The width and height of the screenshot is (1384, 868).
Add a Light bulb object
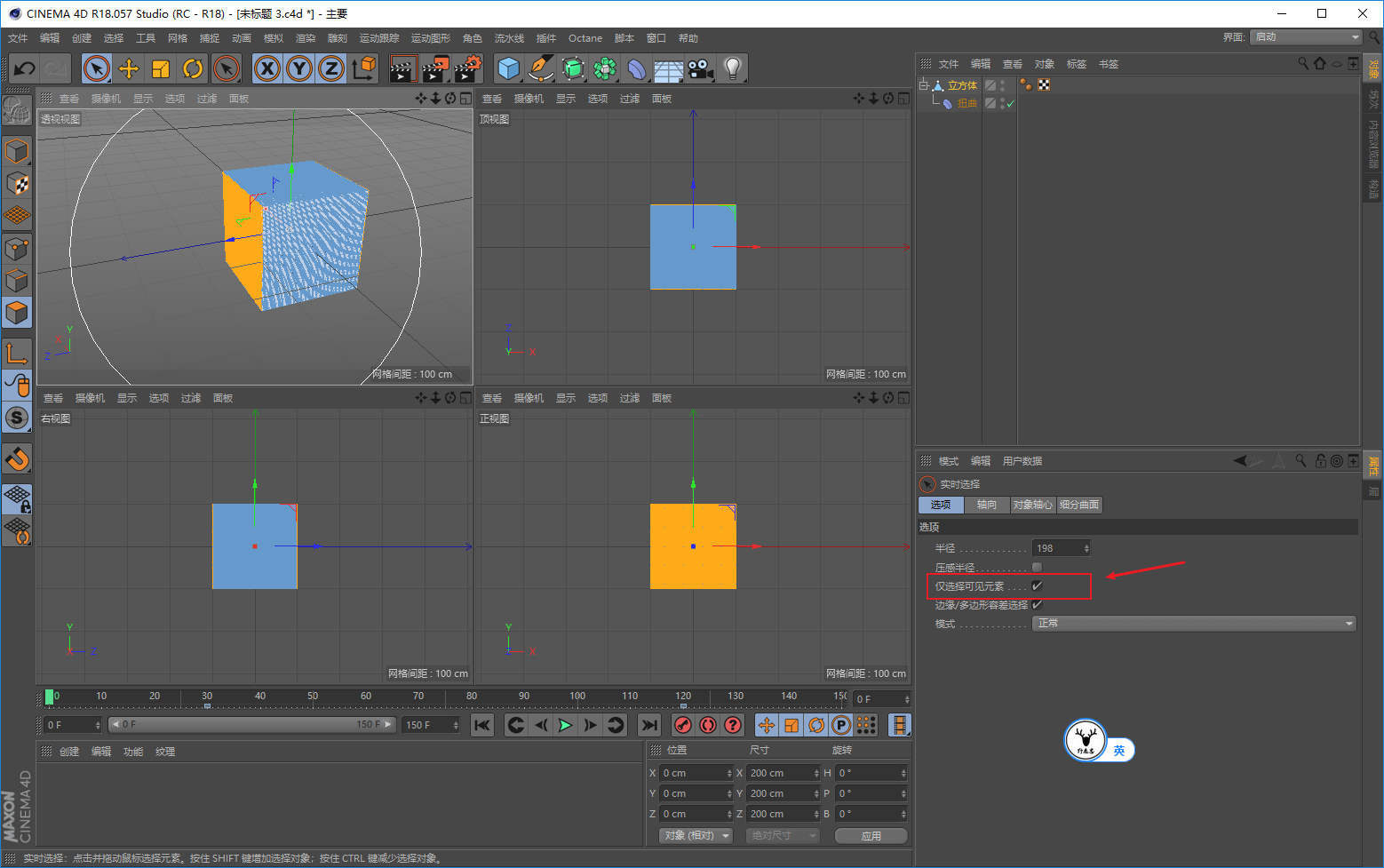[x=732, y=68]
